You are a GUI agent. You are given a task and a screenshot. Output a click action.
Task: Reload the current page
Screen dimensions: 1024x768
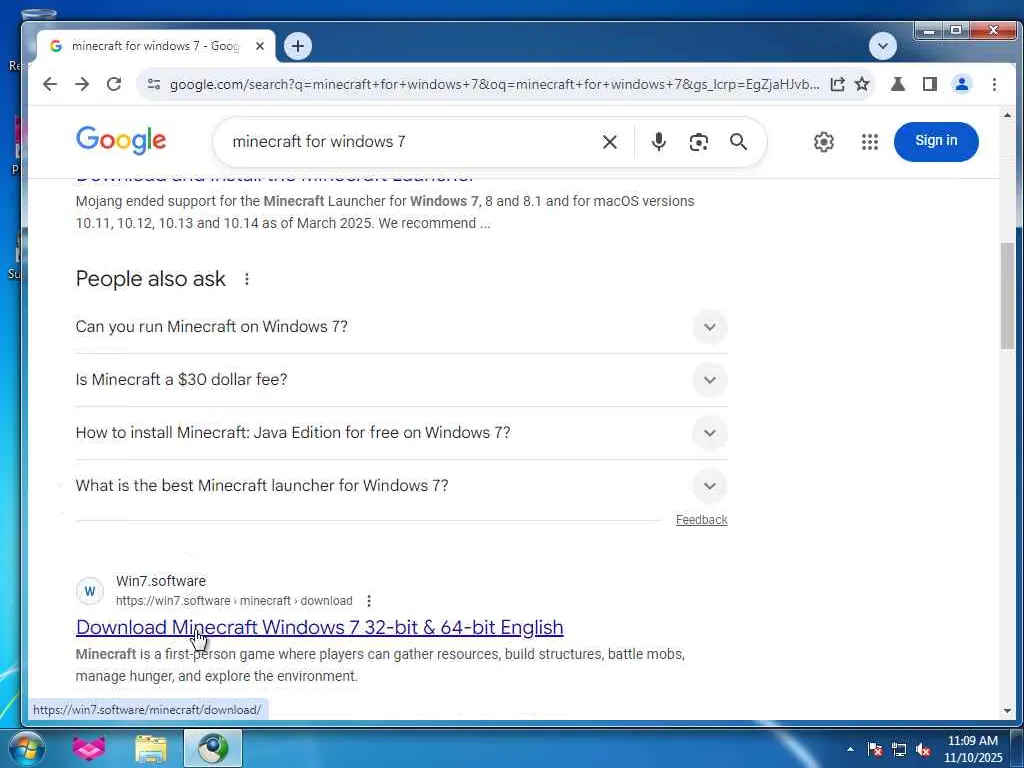[x=114, y=84]
